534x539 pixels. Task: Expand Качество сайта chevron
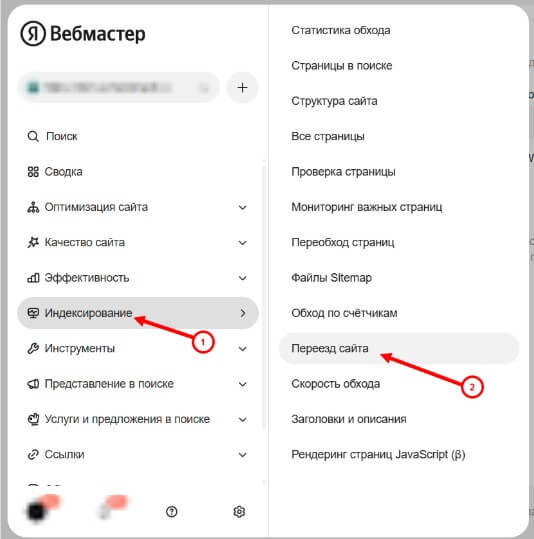(242, 243)
